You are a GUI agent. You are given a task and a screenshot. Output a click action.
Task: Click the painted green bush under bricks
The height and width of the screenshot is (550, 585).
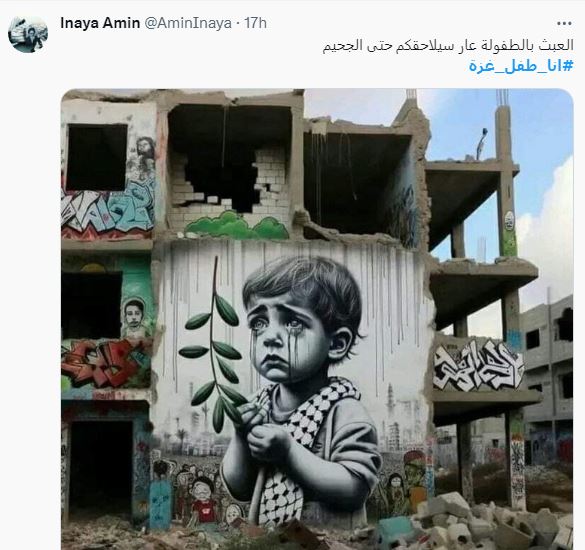click(x=237, y=226)
